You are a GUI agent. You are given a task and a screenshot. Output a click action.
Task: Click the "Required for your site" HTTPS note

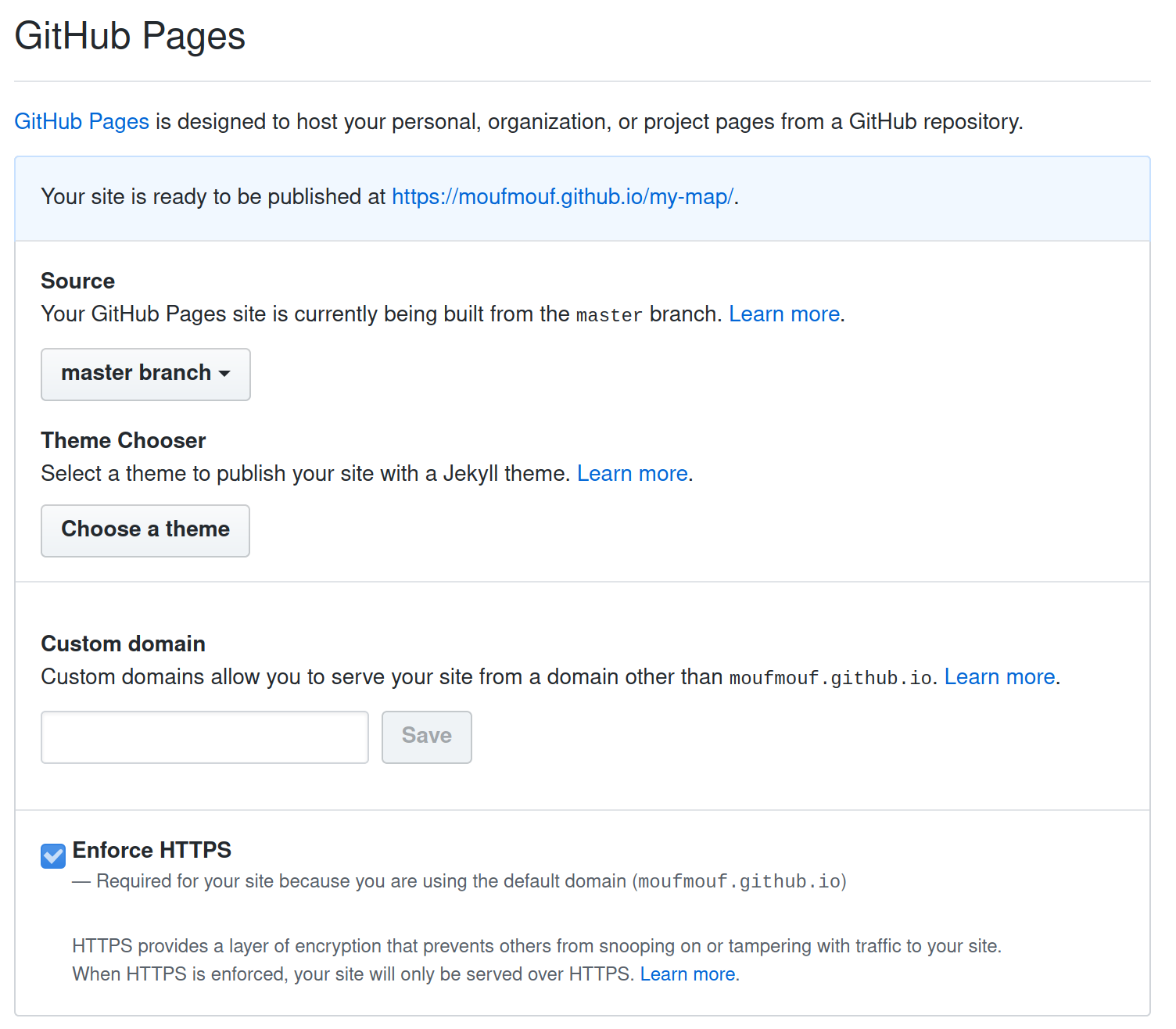460,882
